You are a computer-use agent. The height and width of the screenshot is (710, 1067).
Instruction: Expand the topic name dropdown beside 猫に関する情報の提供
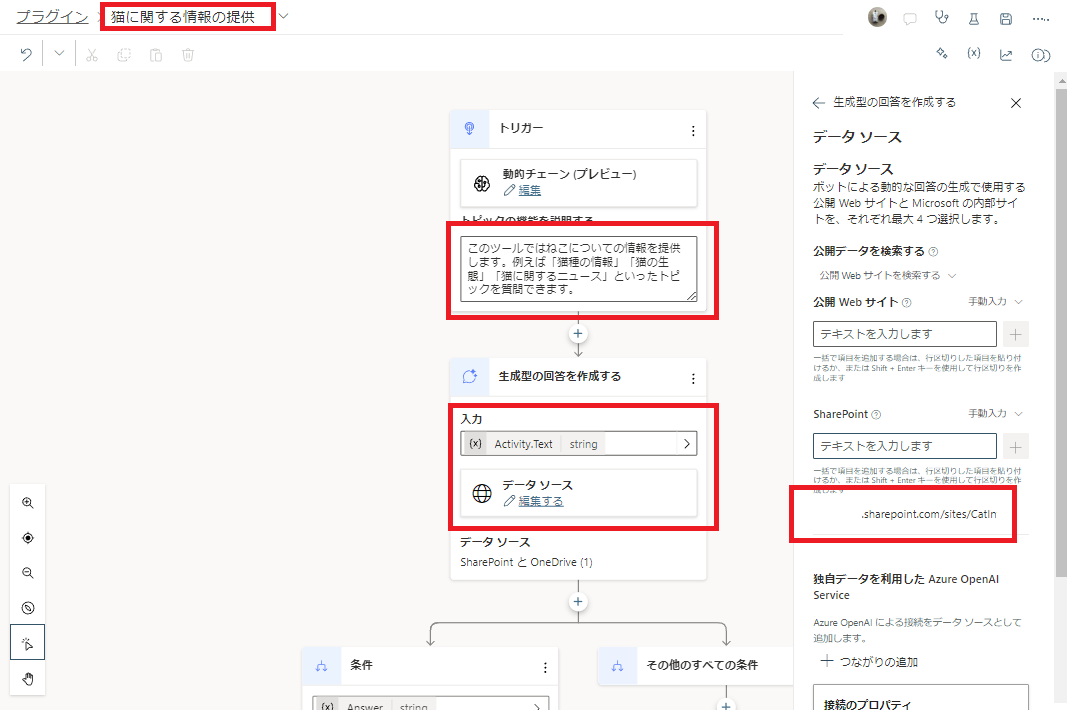pos(282,17)
